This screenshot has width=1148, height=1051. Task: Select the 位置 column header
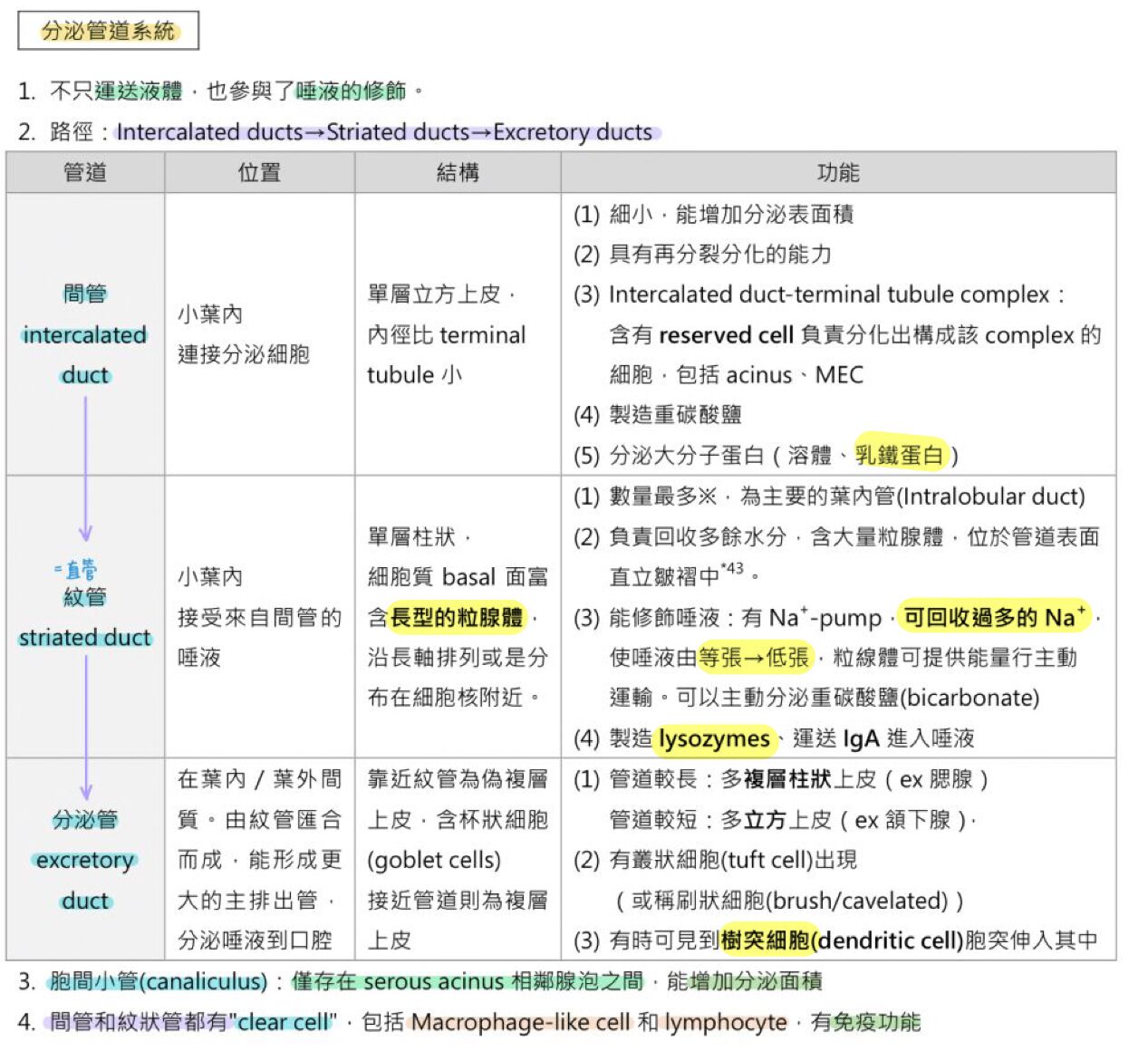pyautogui.click(x=259, y=172)
